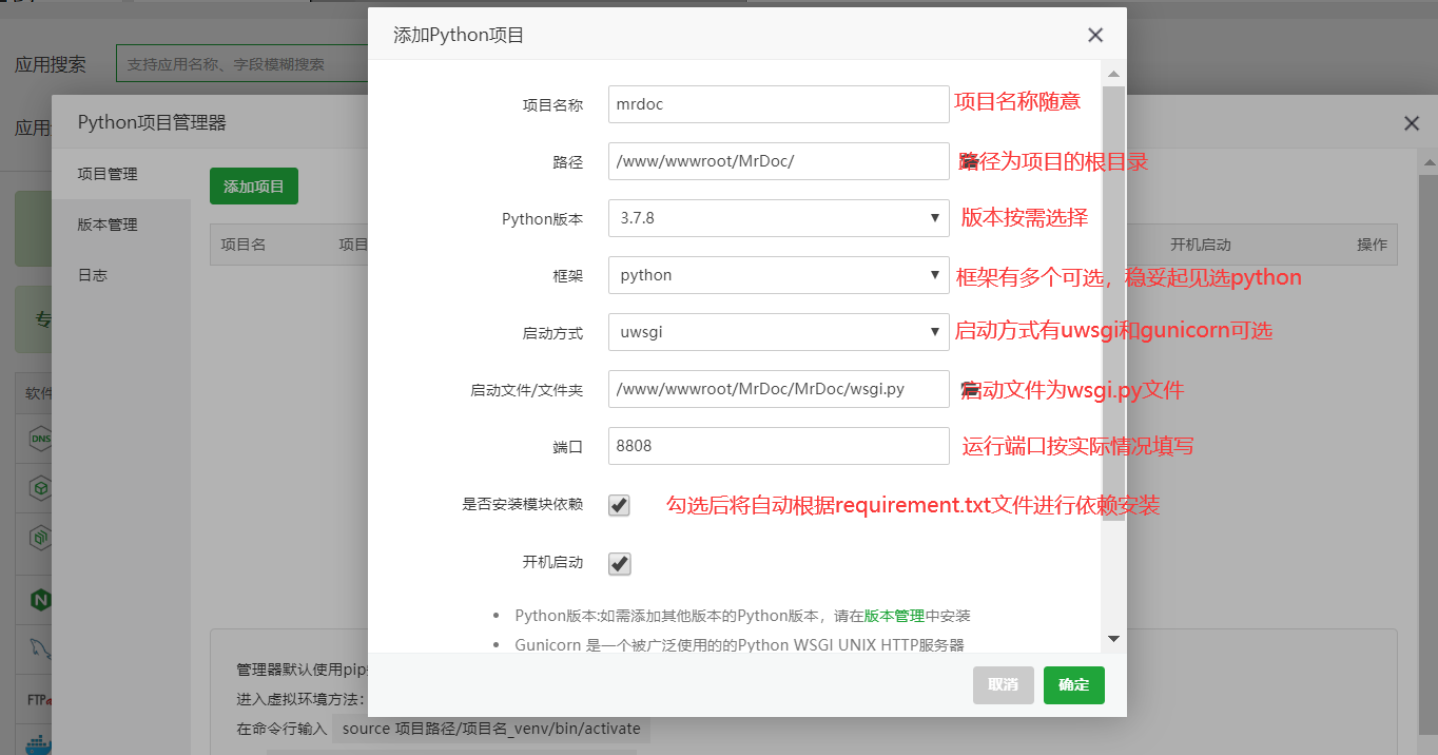Open the DNS manager software icon
The width and height of the screenshot is (1438, 755).
(40, 438)
